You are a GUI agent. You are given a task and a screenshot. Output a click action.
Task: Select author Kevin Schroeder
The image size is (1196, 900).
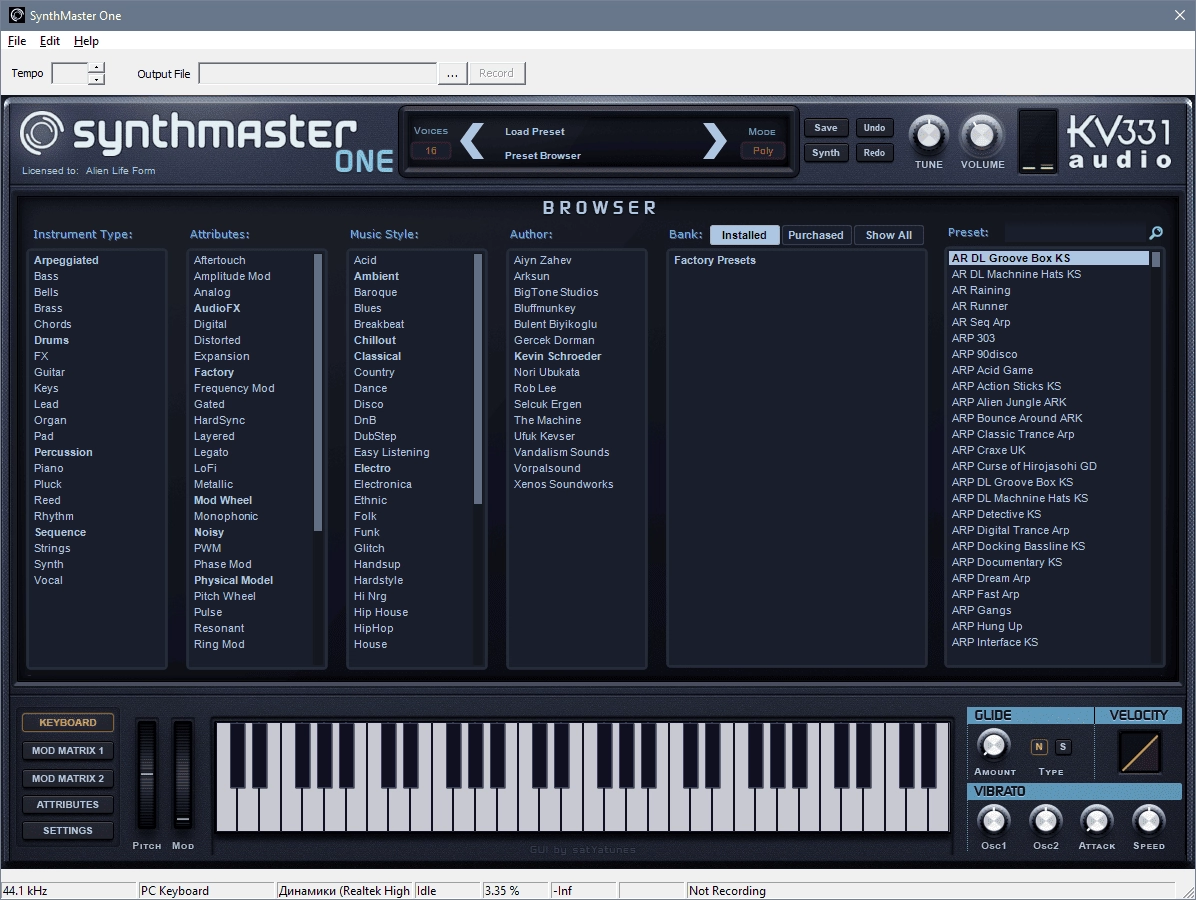(558, 356)
